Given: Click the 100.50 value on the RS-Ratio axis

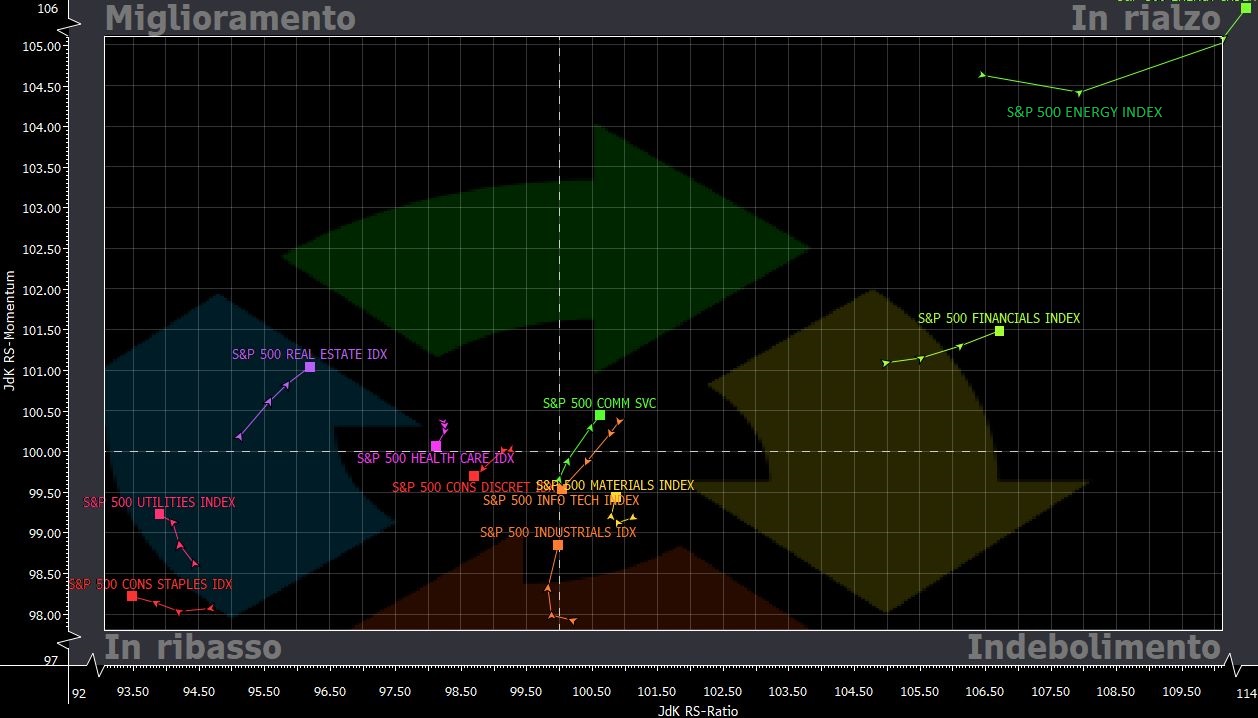Looking at the screenshot, I should pos(591,691).
